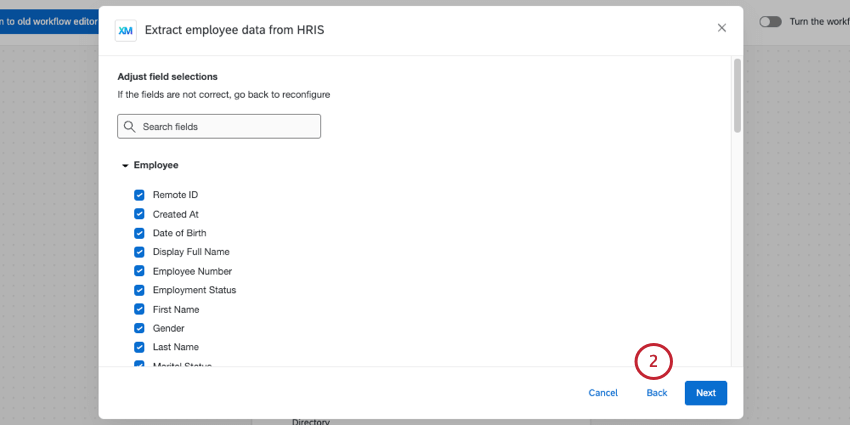Return to old workflow editor
The image size is (850, 425).
pyautogui.click(x=50, y=21)
